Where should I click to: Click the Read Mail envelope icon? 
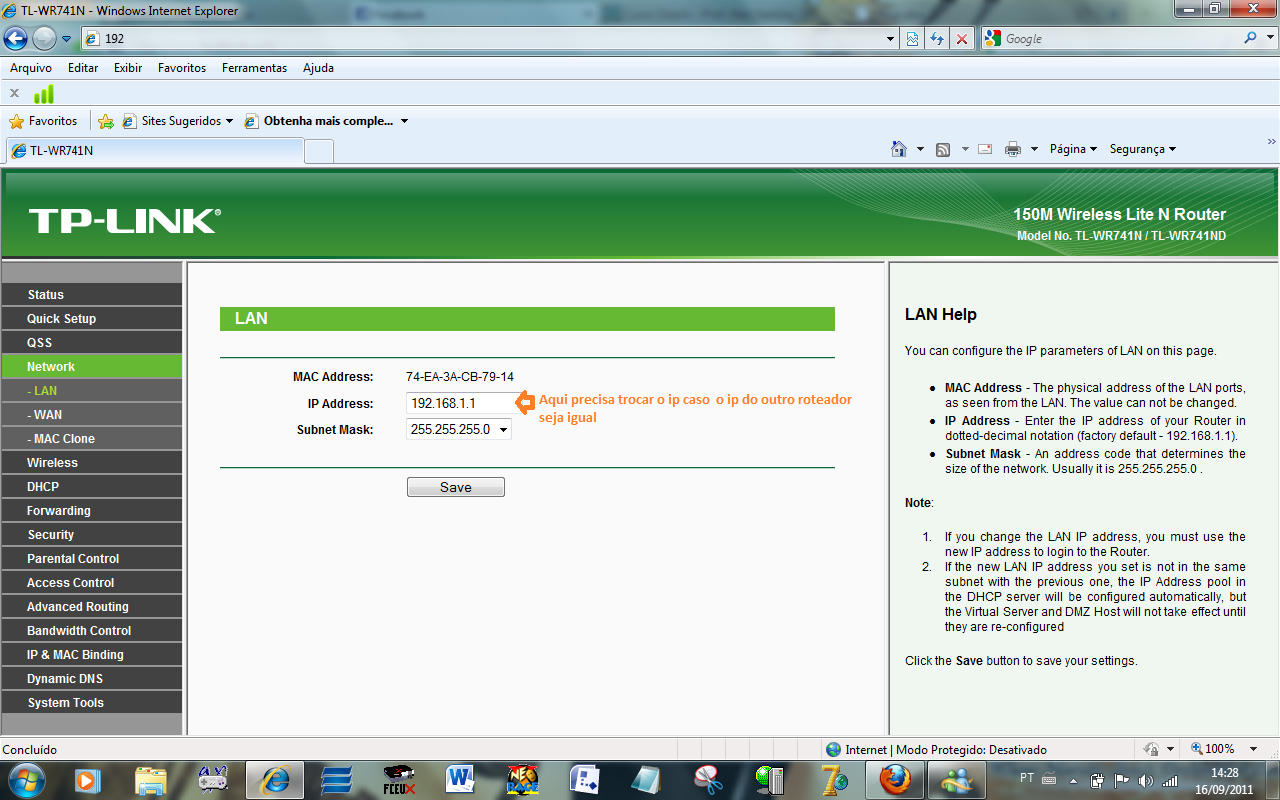pos(984,147)
